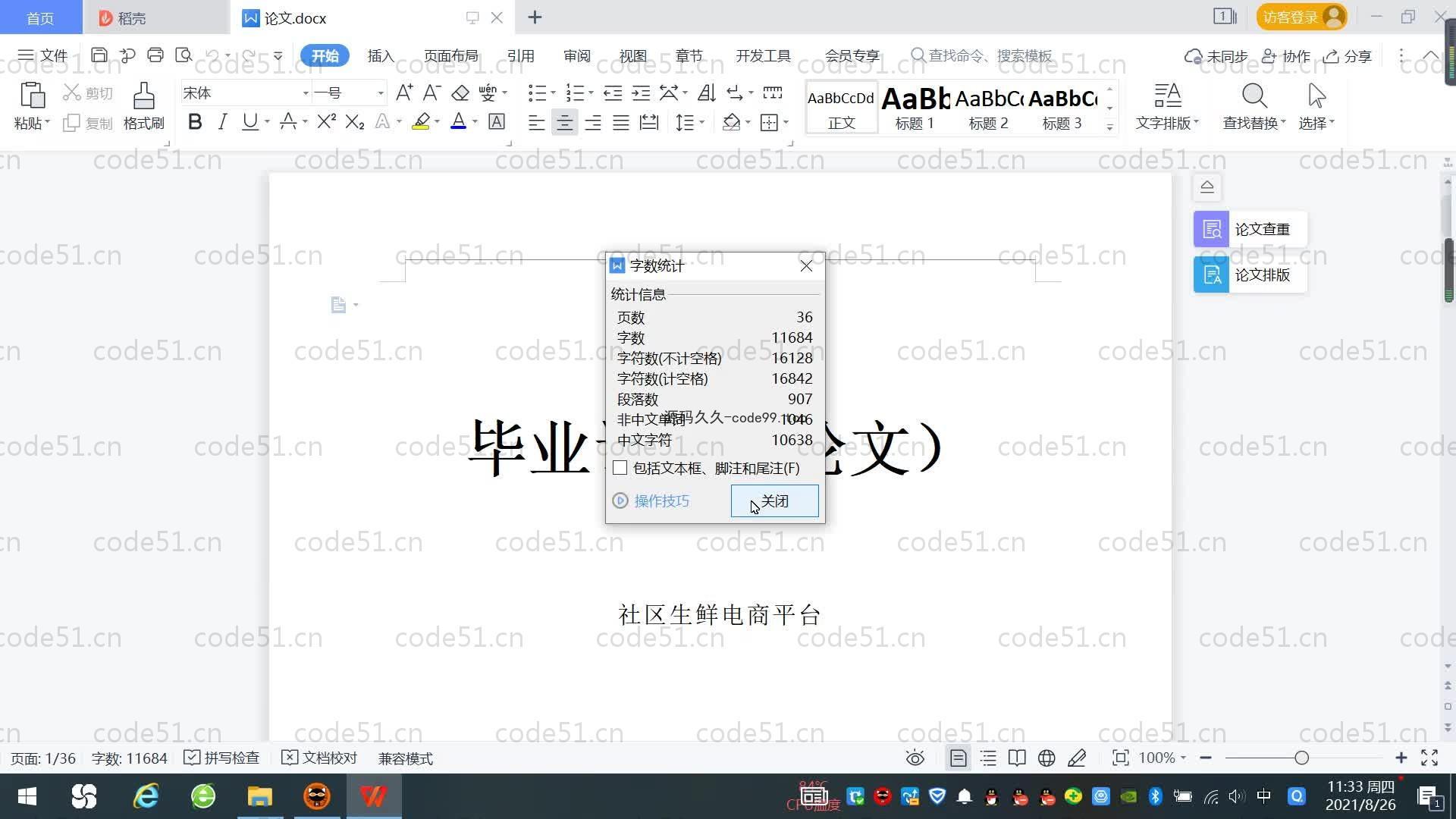Click the Save icon in quick toolbar
The height and width of the screenshot is (819, 1456).
(99, 55)
